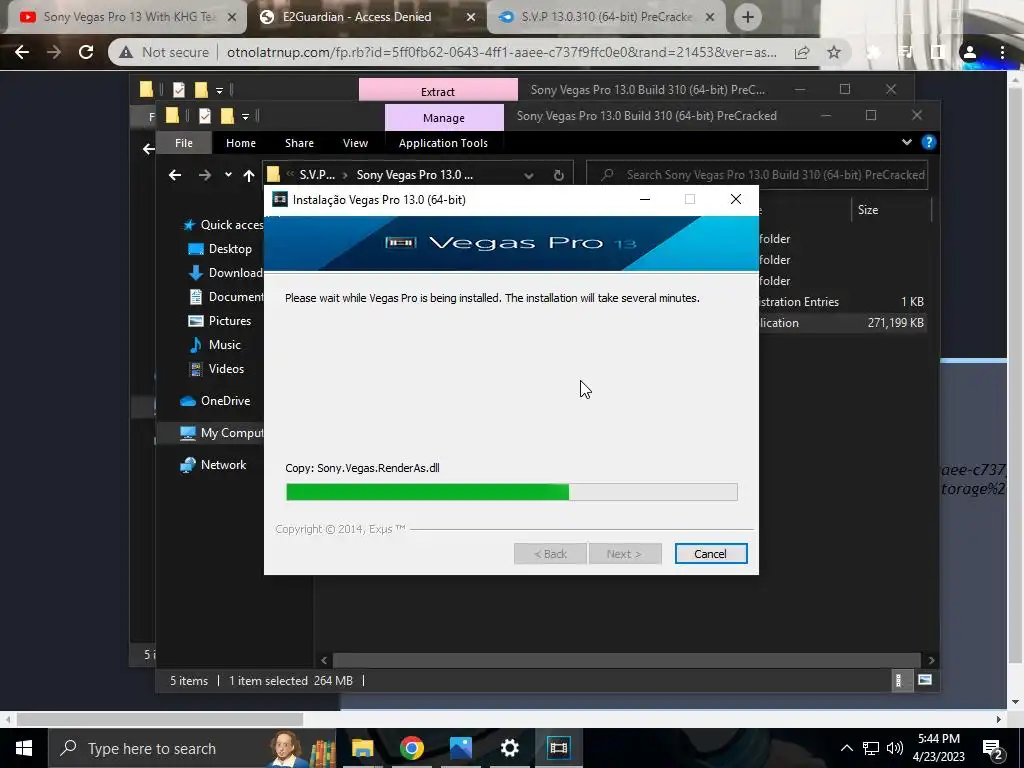Screen dimensions: 1024x768
Task: Refresh the Explorer folder view
Action: pos(558,175)
